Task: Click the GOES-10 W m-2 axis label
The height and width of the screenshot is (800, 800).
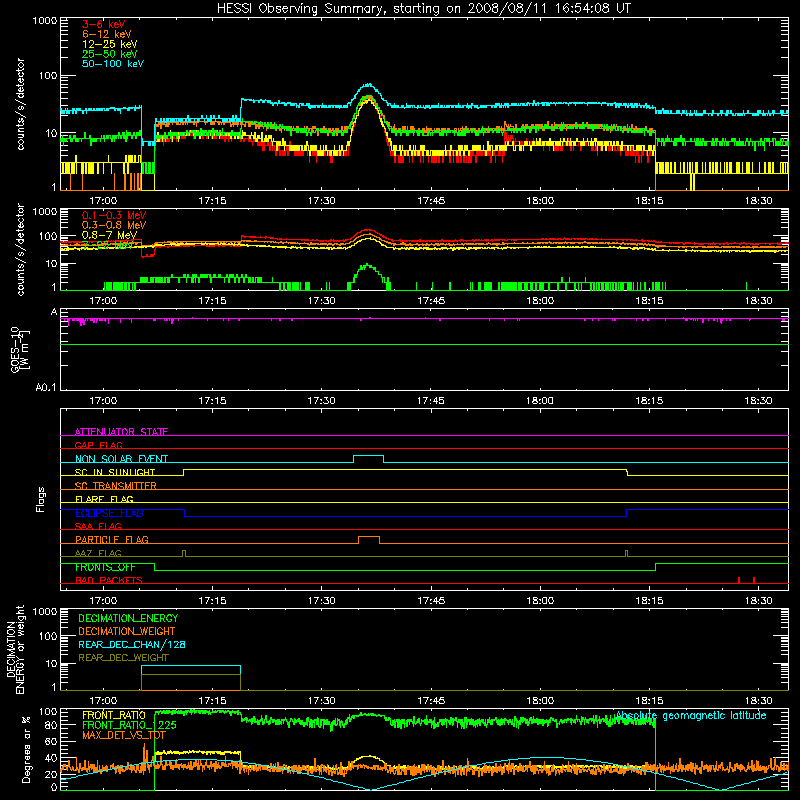Action: (20, 350)
